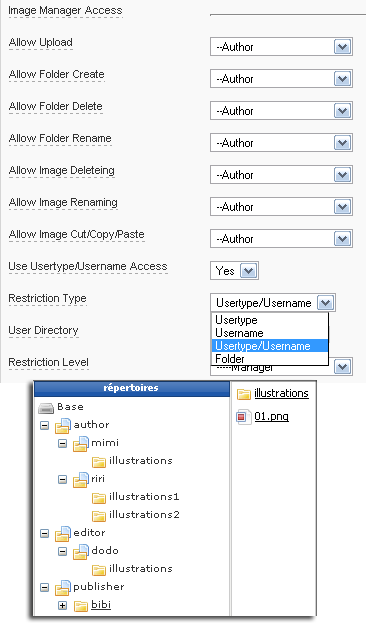The height and width of the screenshot is (623, 366).
Task: Click the illustrations2 folder icon
Action: click(x=99, y=516)
